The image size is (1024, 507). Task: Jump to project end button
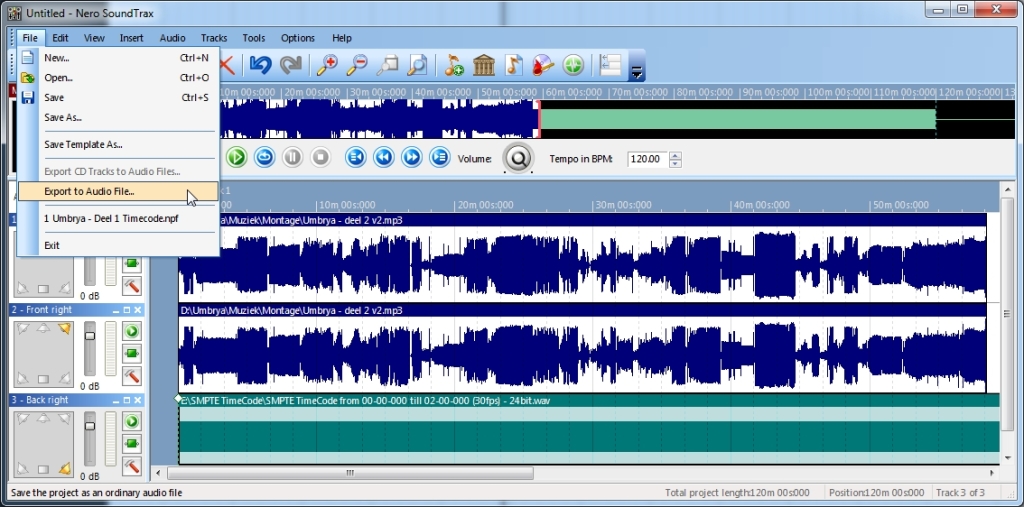440,157
